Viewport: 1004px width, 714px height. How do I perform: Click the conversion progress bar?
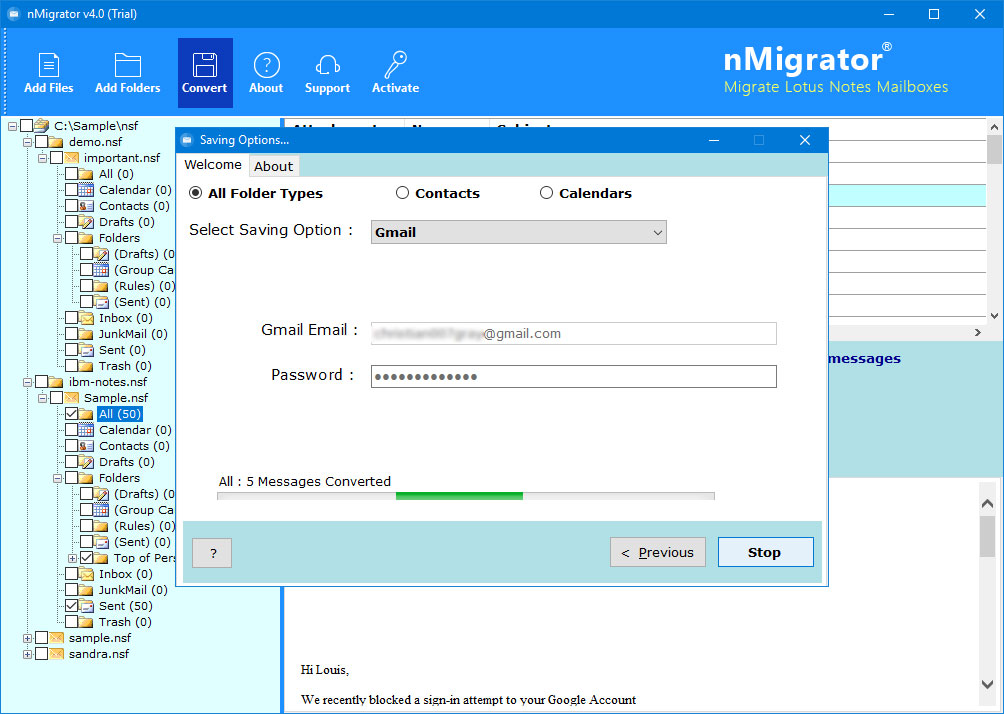coord(466,496)
